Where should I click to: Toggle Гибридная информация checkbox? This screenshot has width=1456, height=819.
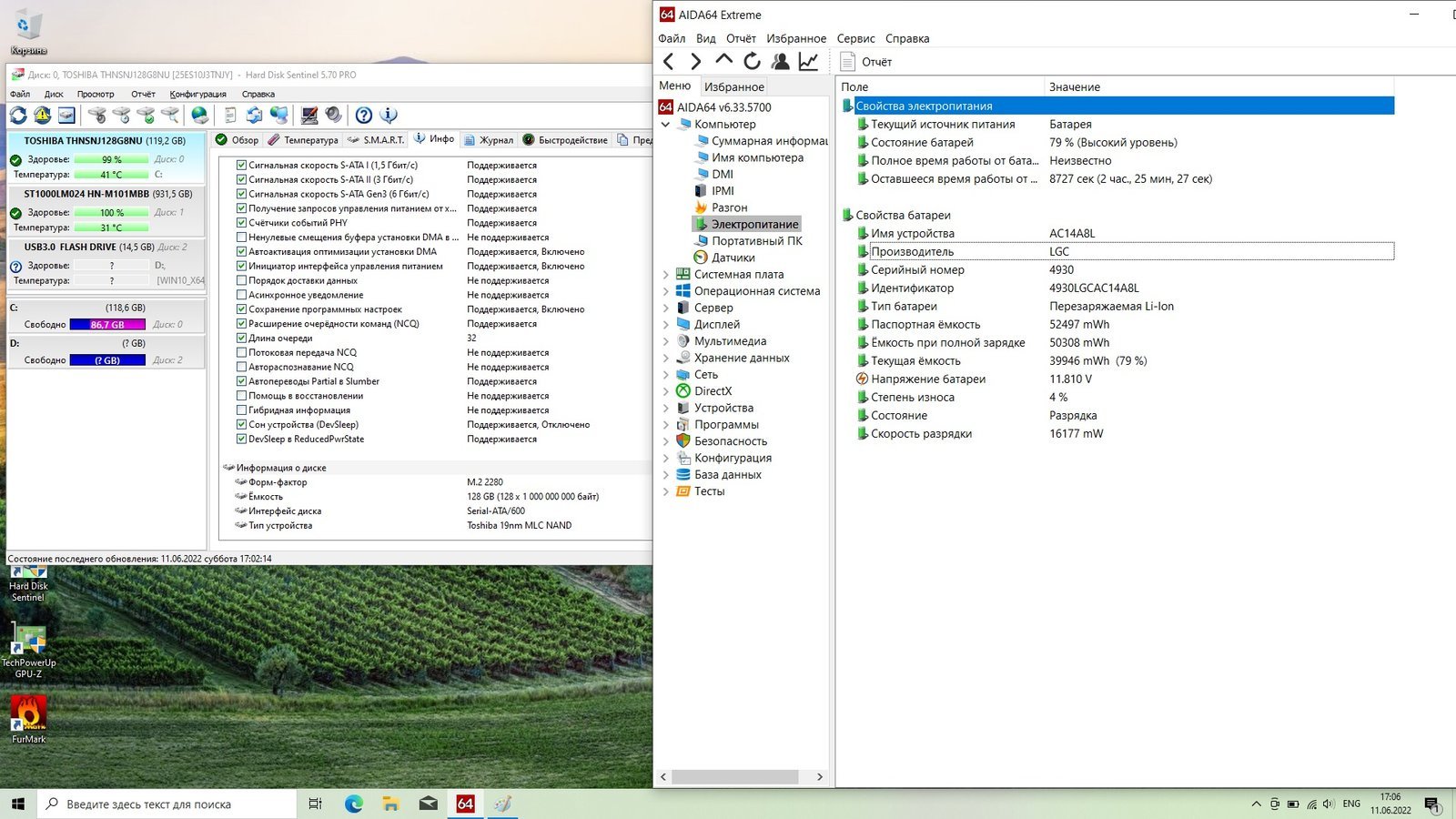coord(241,410)
